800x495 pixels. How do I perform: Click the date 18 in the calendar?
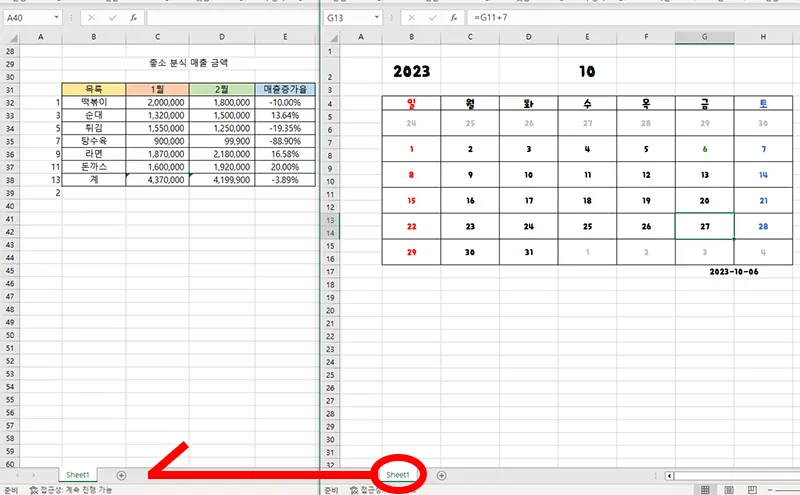point(587,201)
